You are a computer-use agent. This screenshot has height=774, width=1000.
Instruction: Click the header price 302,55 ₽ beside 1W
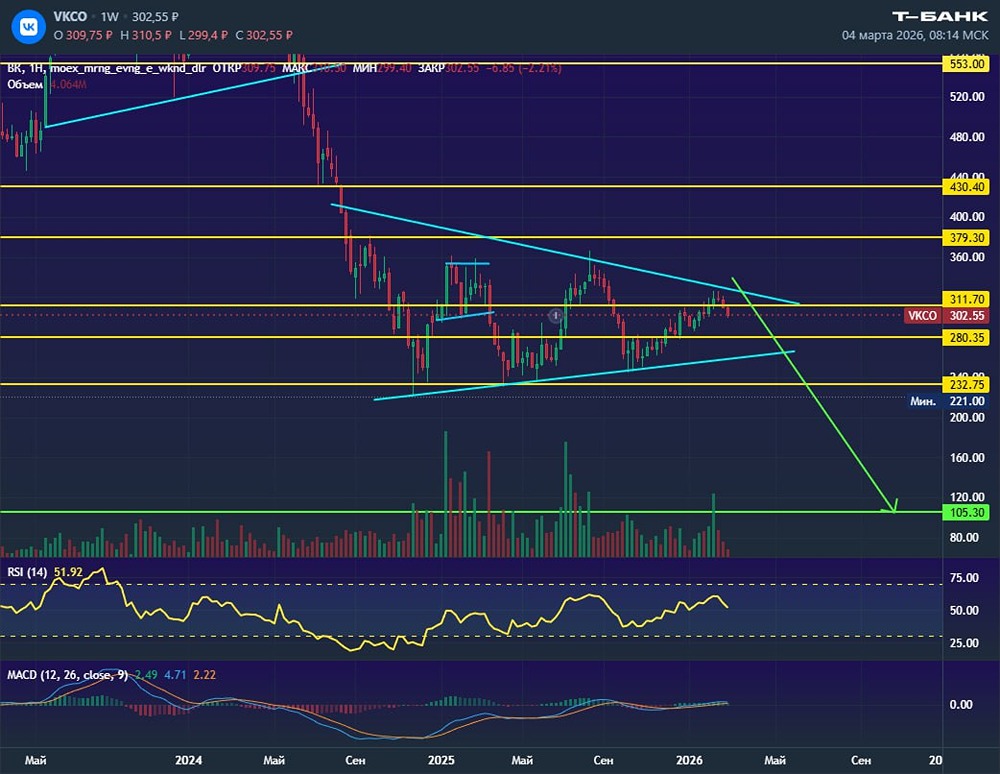pyautogui.click(x=155, y=17)
